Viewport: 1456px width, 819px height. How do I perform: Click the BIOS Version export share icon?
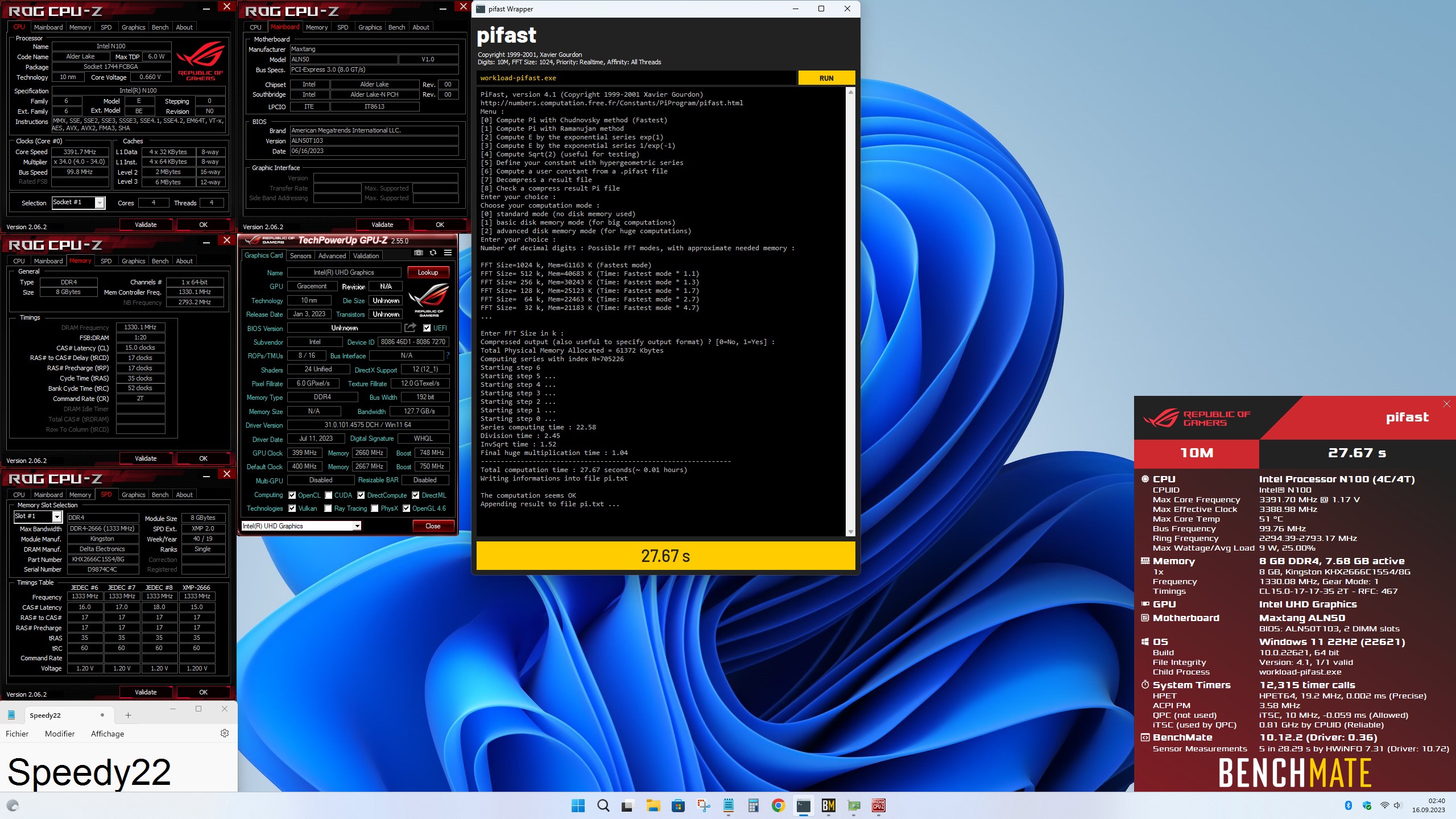point(410,328)
